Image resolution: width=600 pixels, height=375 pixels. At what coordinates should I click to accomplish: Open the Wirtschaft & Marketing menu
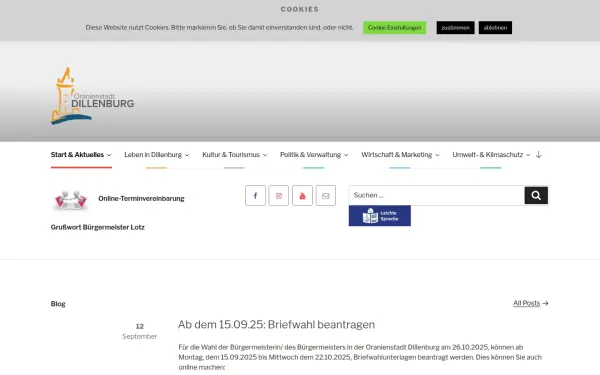(396, 155)
